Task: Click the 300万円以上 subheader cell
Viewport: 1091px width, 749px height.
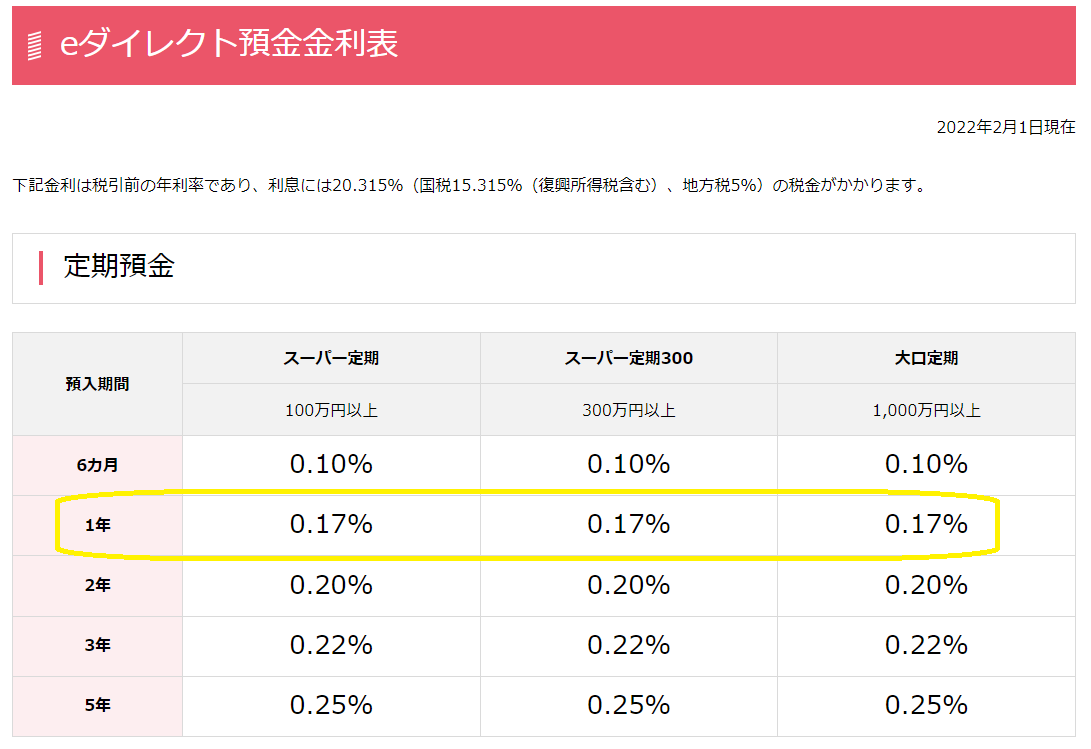Action: 629,410
